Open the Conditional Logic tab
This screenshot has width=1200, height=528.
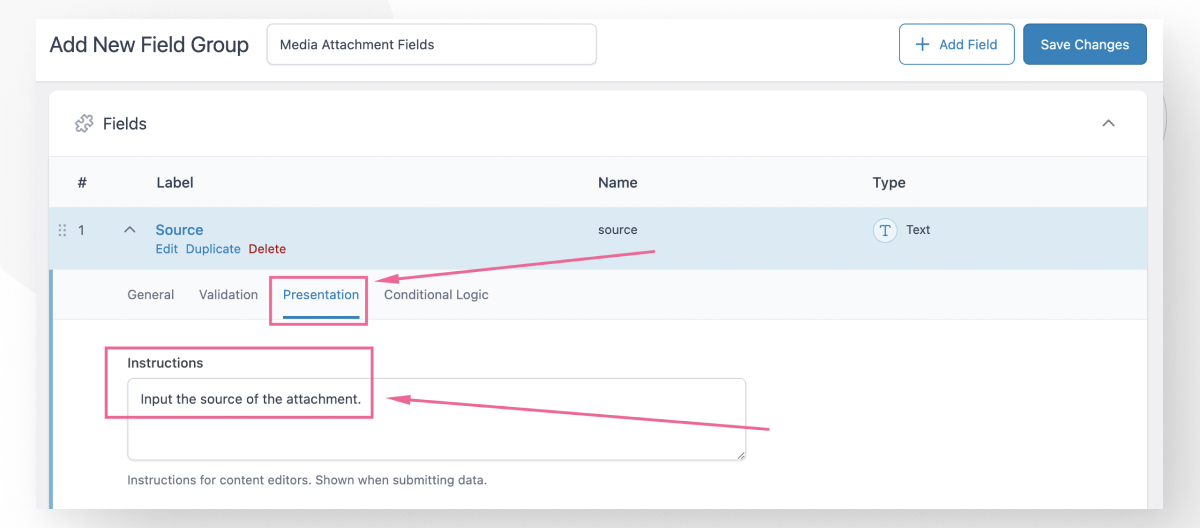[436, 295]
